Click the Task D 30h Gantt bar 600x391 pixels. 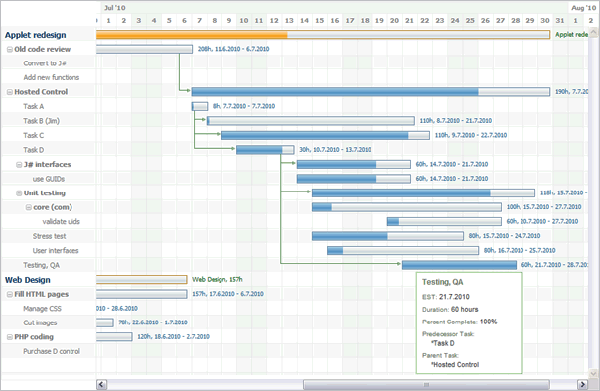pos(265,150)
